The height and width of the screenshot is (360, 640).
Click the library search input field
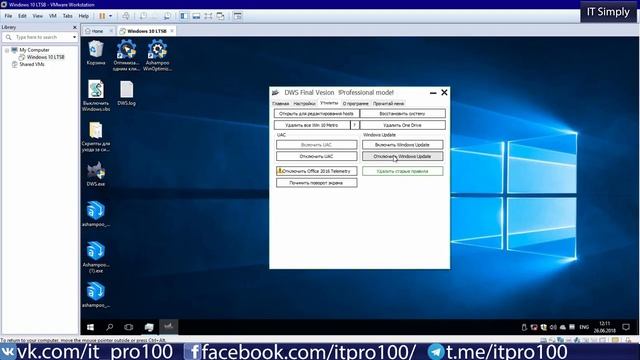[x=40, y=37]
